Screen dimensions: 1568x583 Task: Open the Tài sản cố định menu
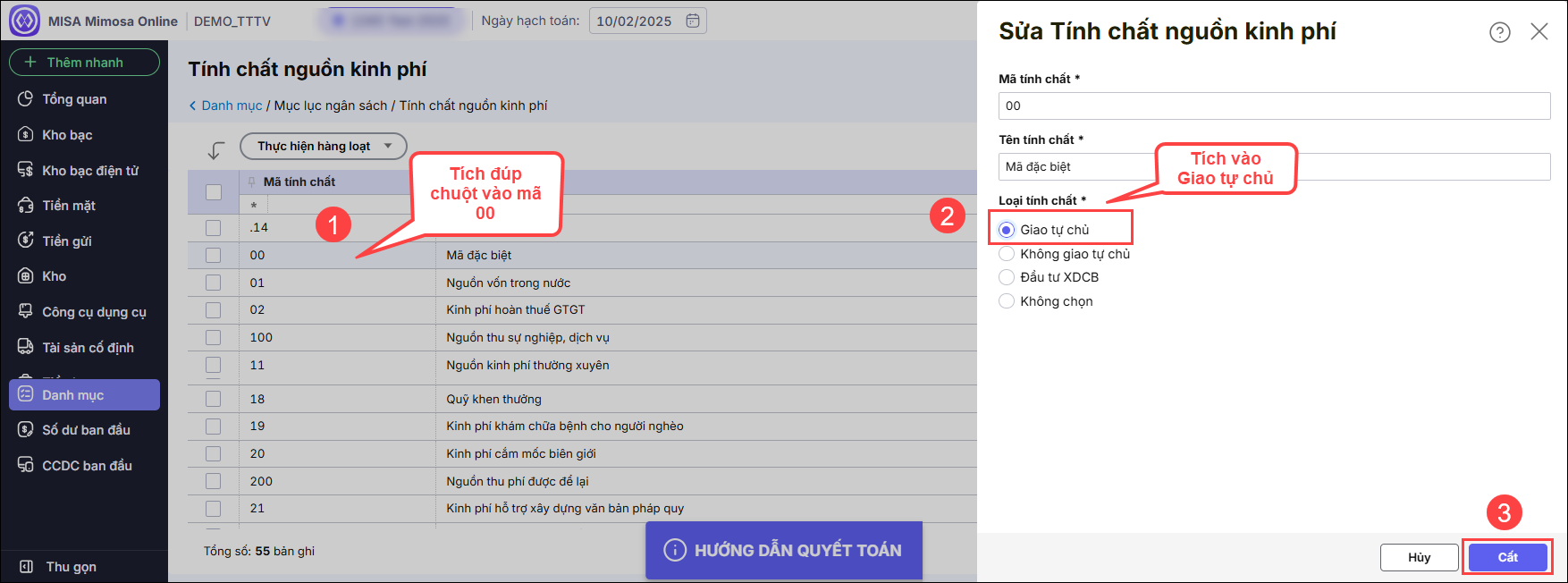85,347
